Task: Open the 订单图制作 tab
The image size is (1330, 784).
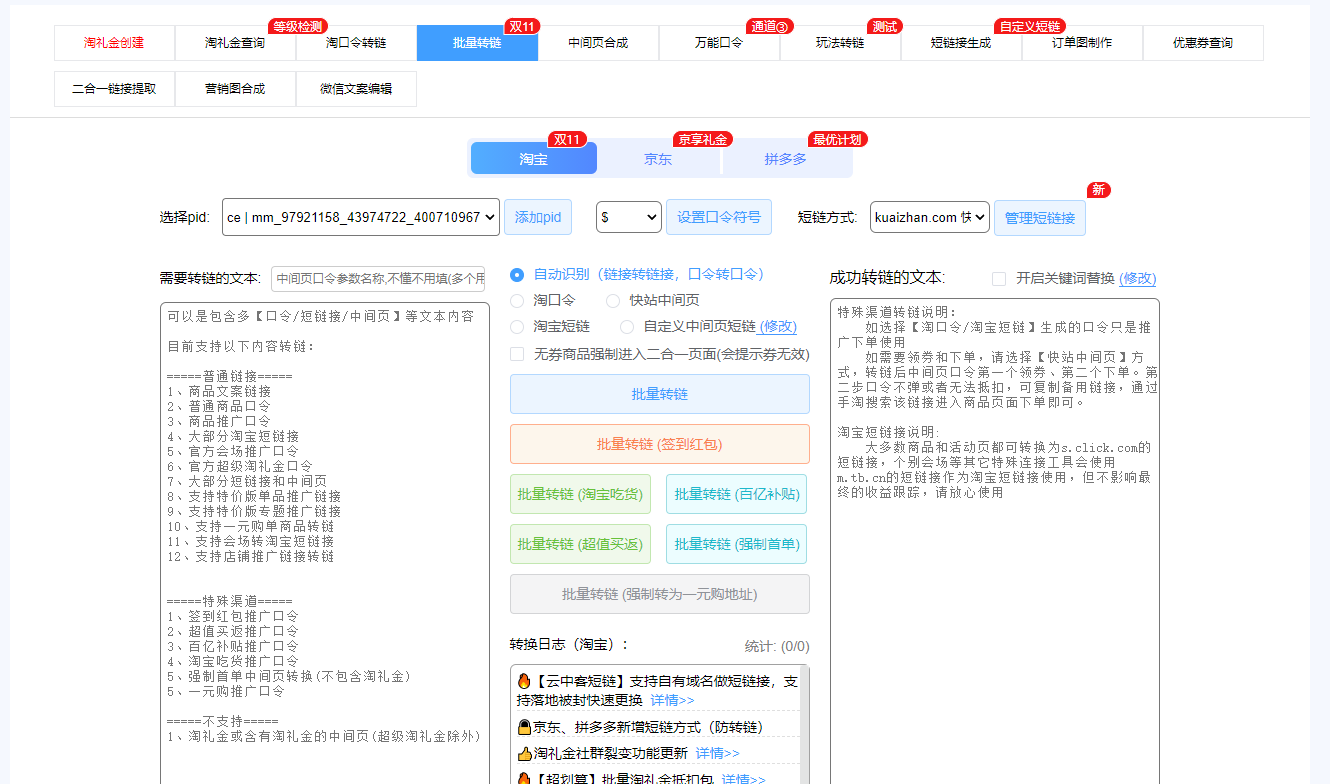Action: click(x=1082, y=43)
